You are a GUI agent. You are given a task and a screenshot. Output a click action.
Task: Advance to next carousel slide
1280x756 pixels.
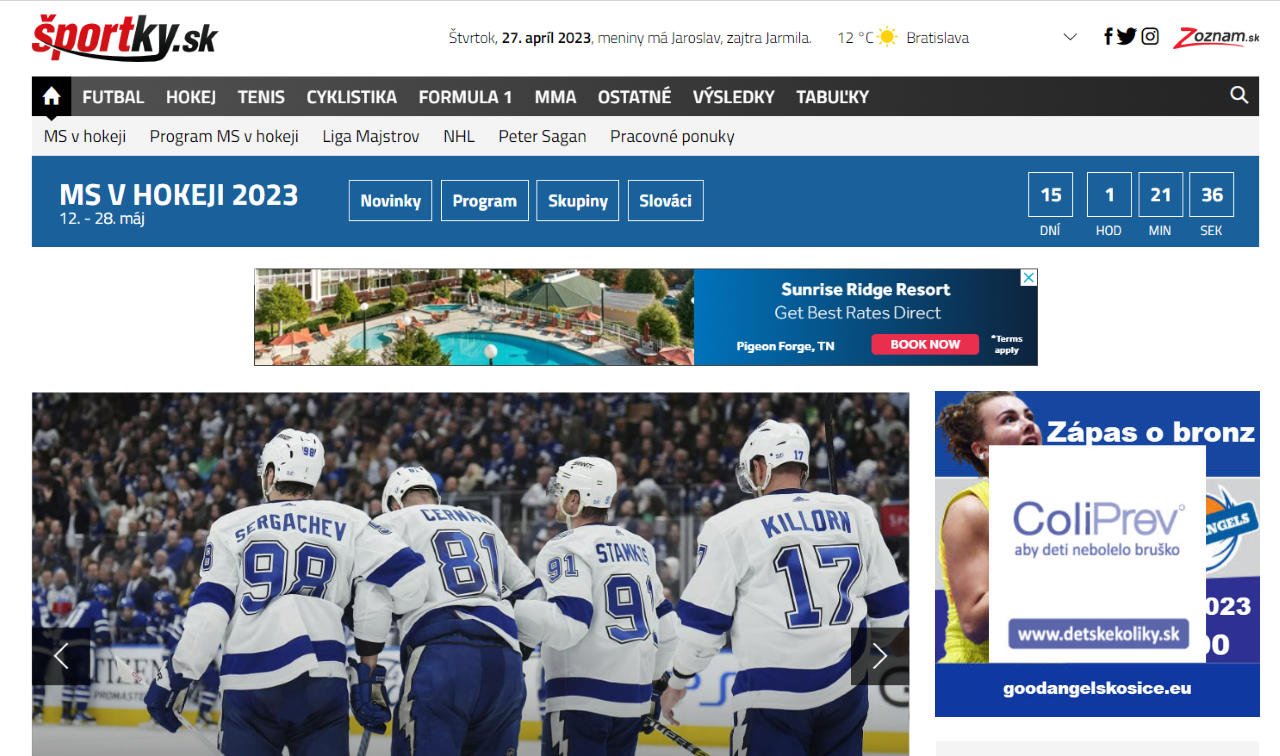[879, 656]
